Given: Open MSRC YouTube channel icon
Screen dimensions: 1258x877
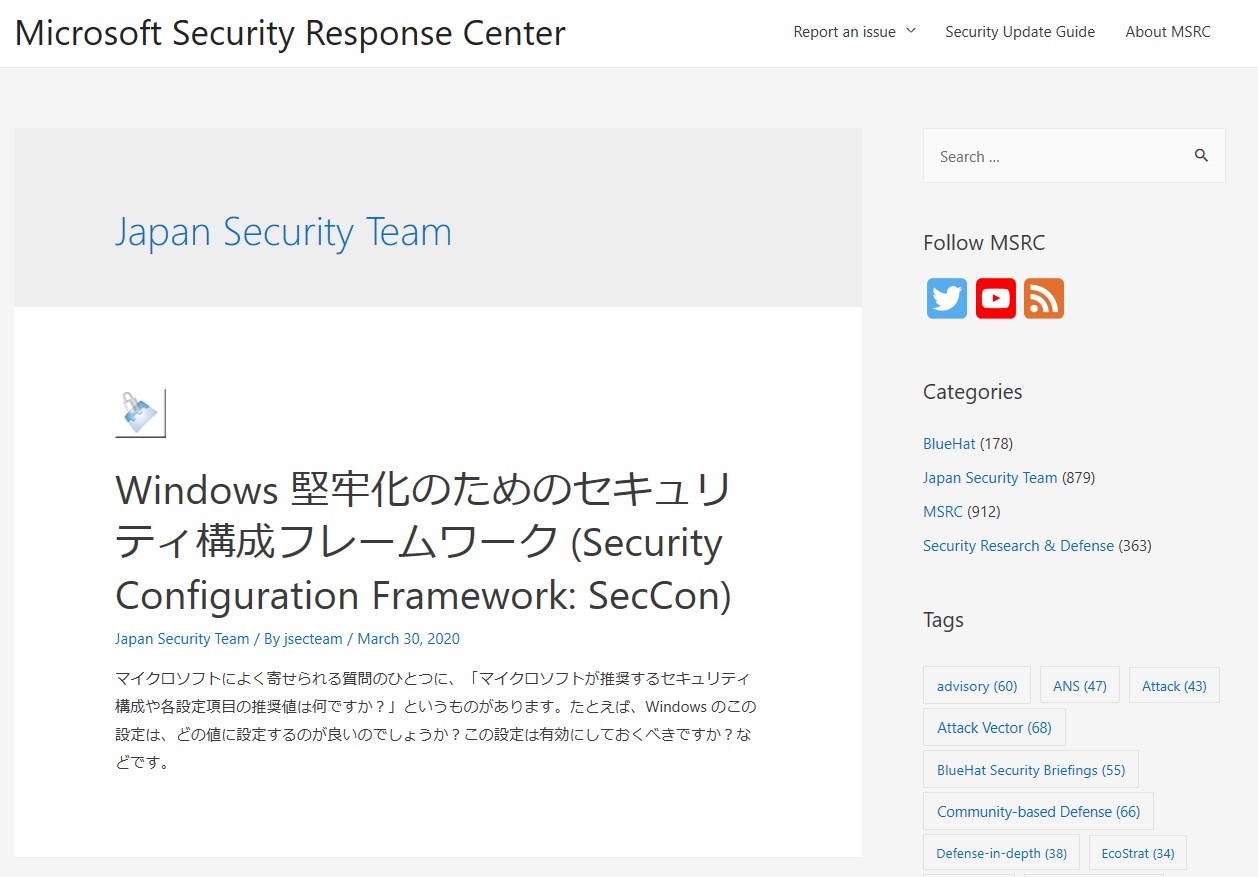Looking at the screenshot, I should (995, 298).
